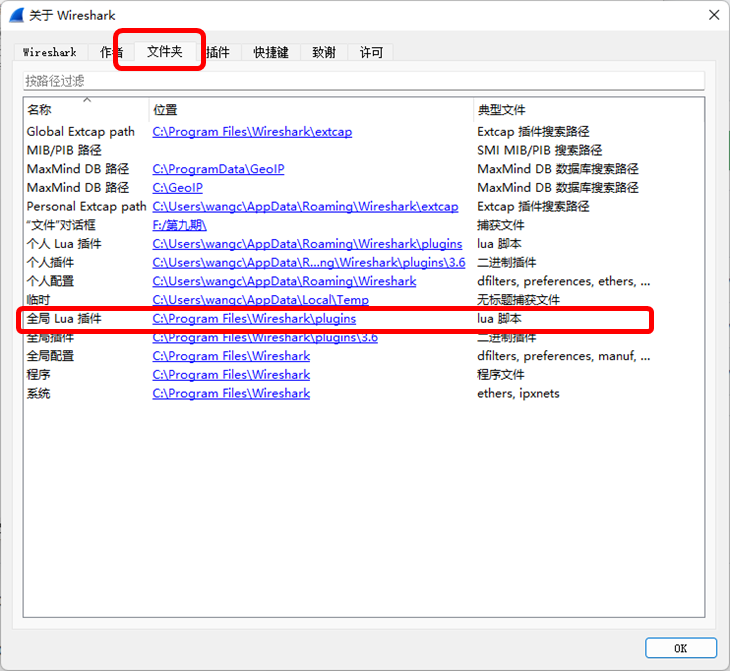This screenshot has height=671, width=730.
Task: Open the Global Extcap path extcap link
Action: tap(252, 132)
